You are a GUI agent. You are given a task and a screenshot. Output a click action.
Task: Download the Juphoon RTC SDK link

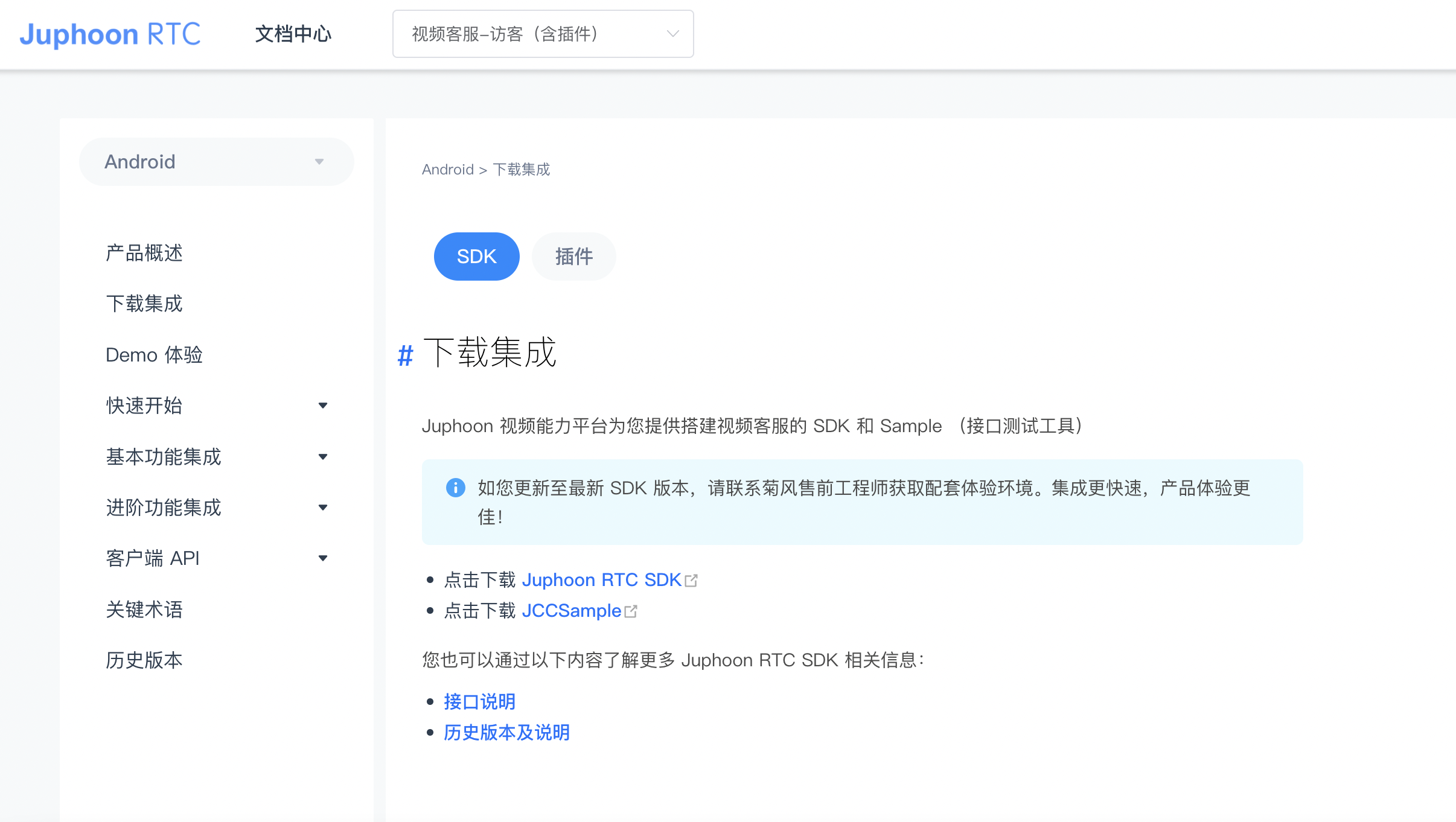tap(601, 580)
